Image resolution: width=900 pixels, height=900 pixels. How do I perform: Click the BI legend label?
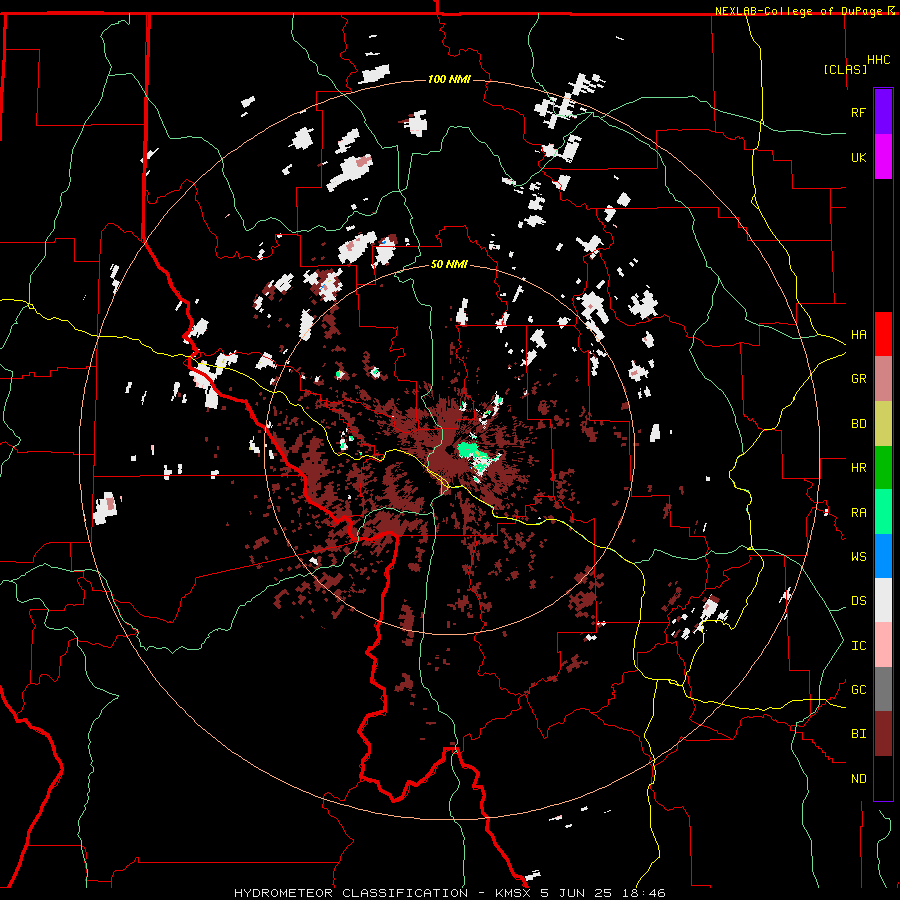point(858,734)
